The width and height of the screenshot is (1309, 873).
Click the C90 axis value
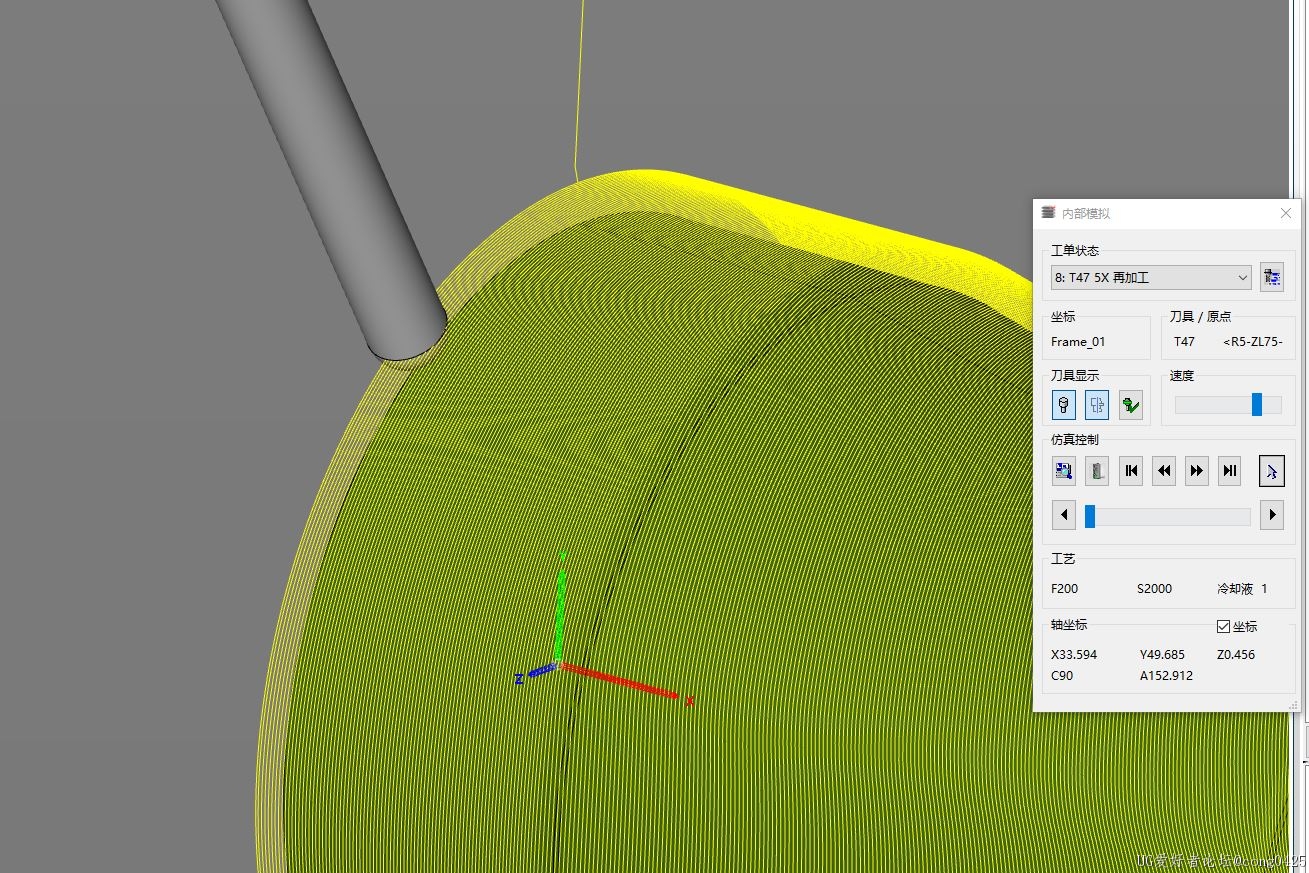1062,676
